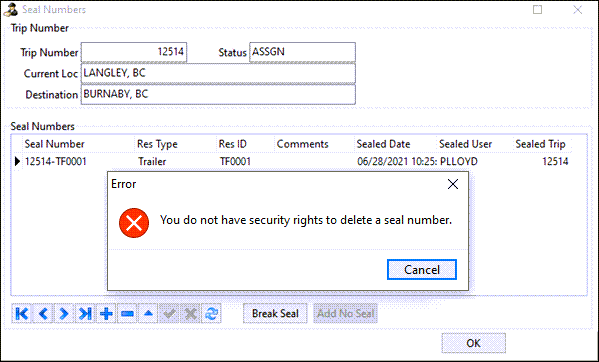Jump to last record icon
This screenshot has width=599, height=362.
(x=85, y=314)
